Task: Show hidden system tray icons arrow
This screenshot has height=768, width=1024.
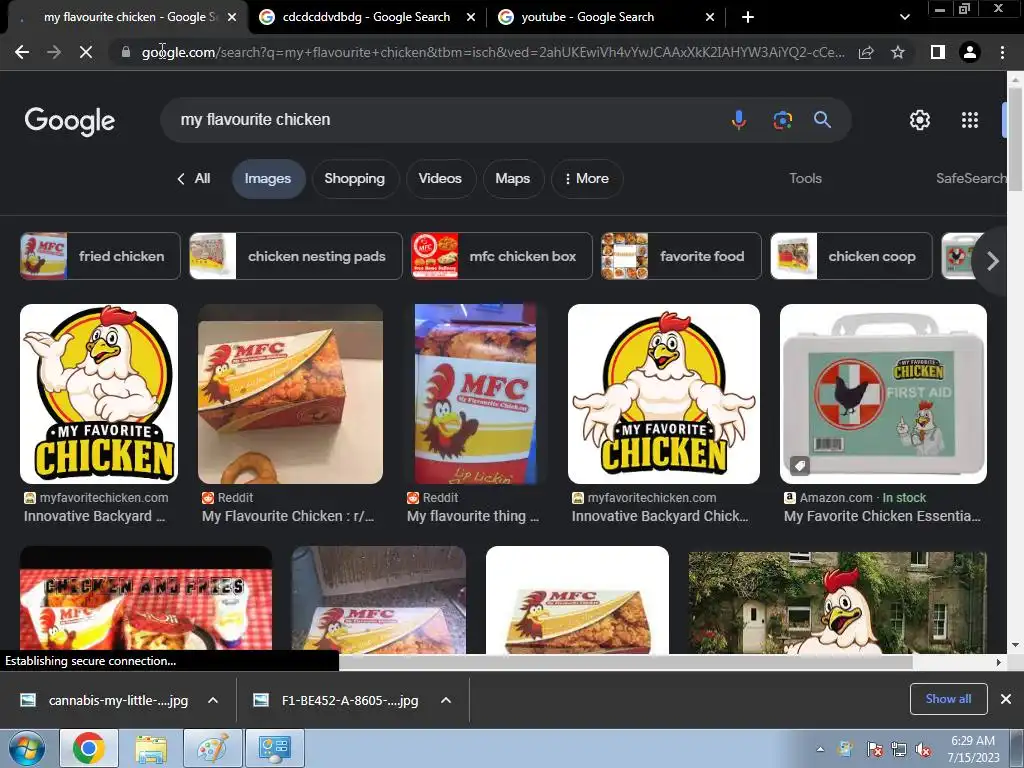Action: (820, 749)
